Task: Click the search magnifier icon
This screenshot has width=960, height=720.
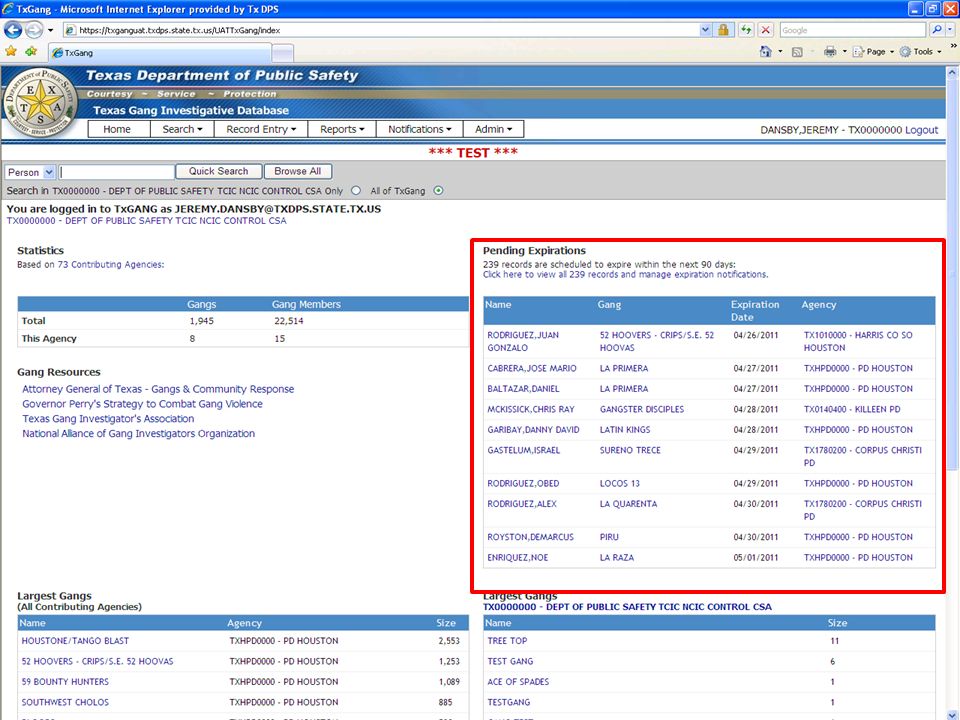Action: click(x=937, y=30)
